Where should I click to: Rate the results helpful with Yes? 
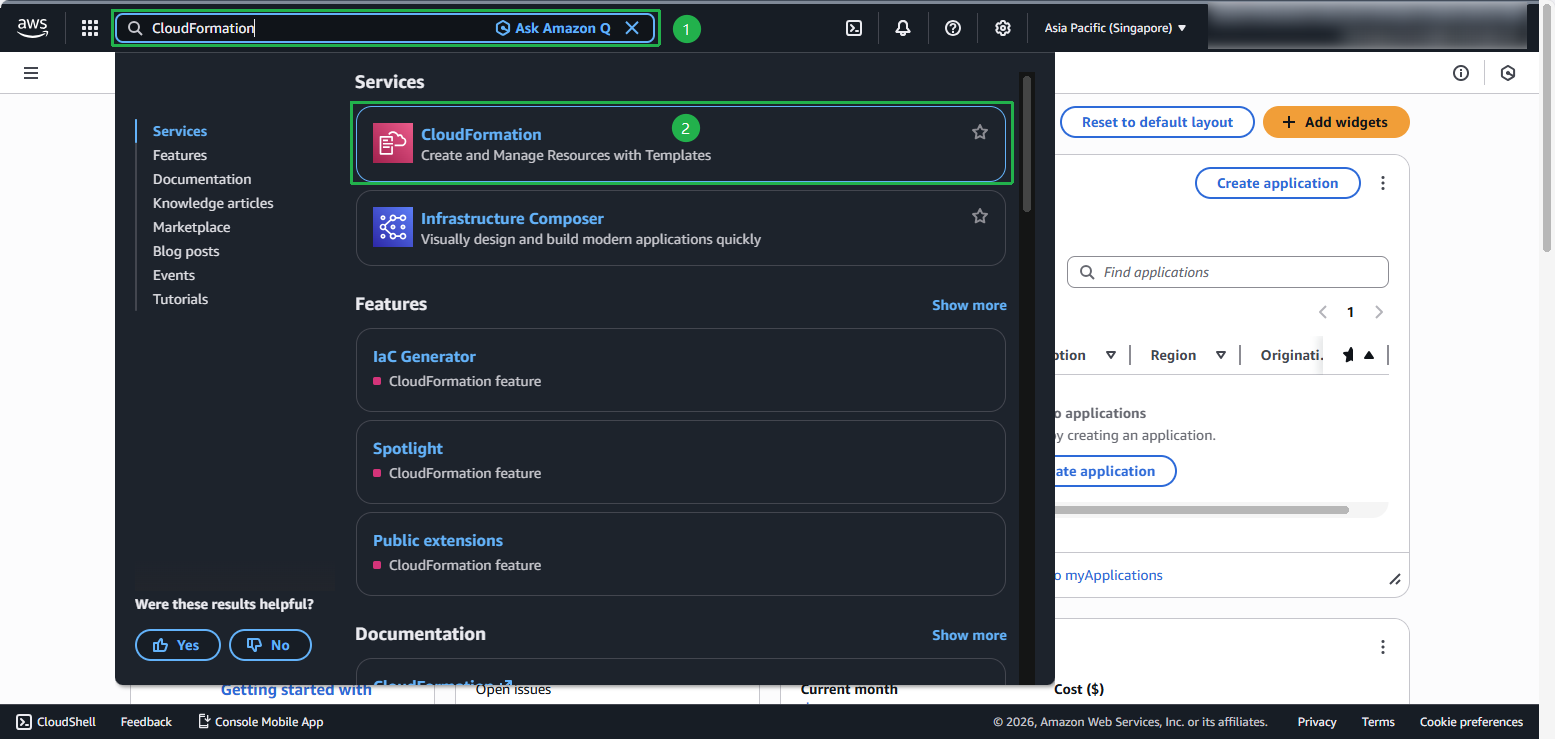coord(177,644)
